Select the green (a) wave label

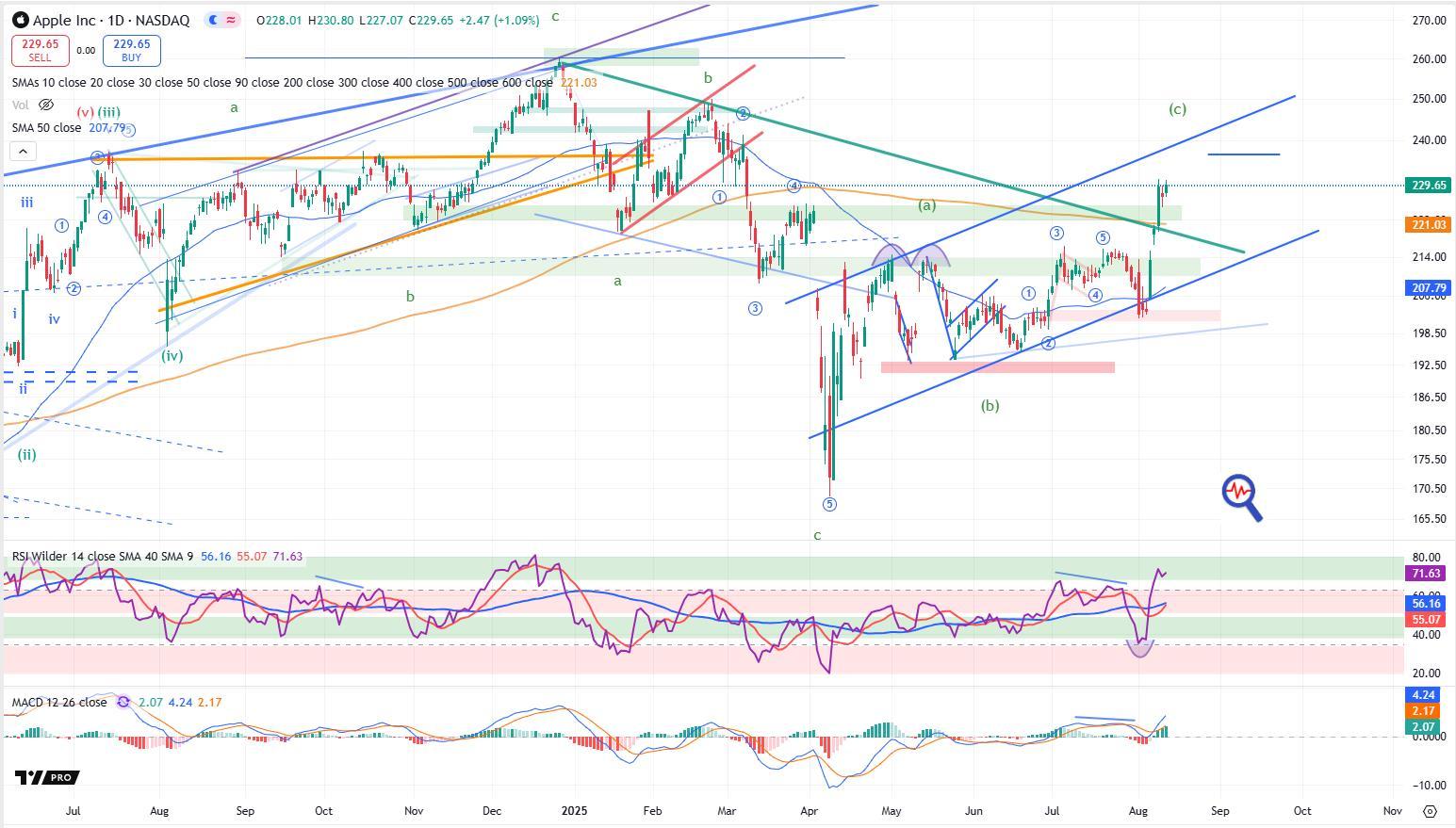[x=926, y=204]
